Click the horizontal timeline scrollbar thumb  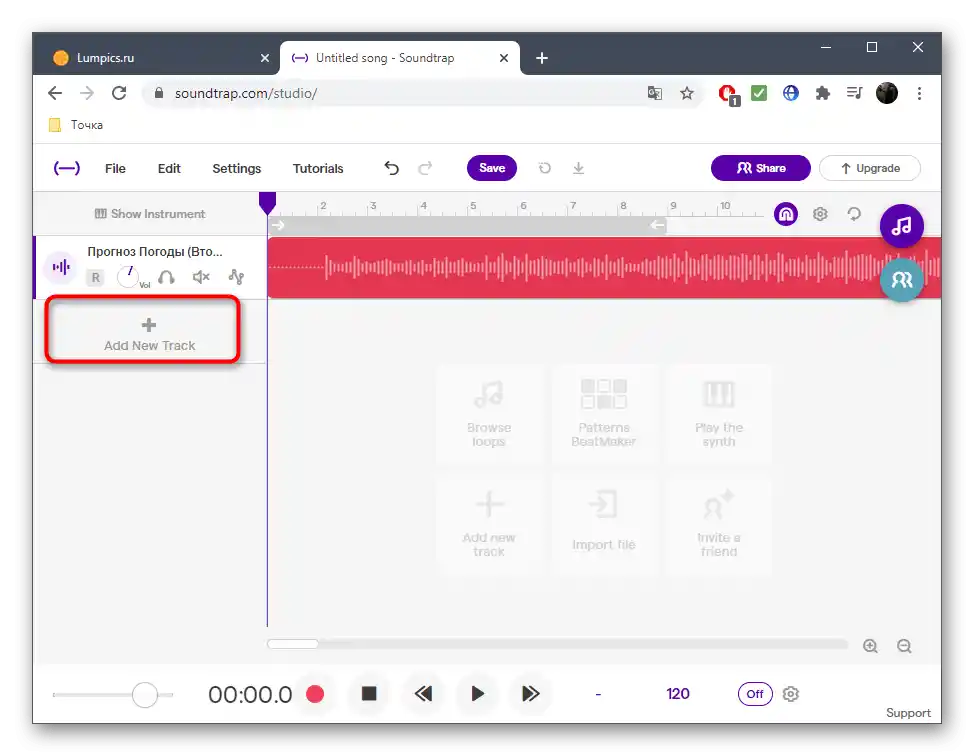click(x=293, y=644)
